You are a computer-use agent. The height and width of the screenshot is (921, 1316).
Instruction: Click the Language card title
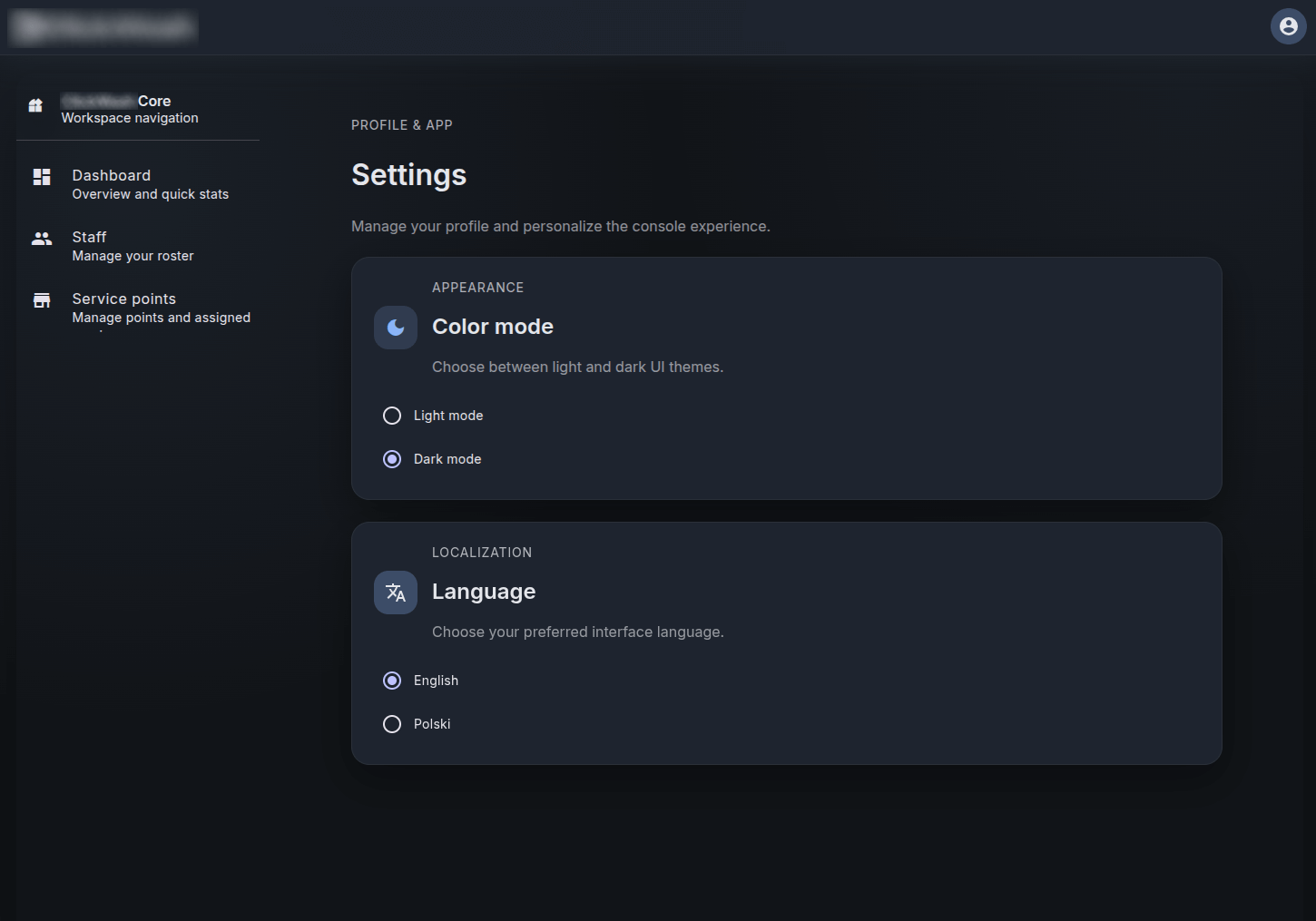483,592
